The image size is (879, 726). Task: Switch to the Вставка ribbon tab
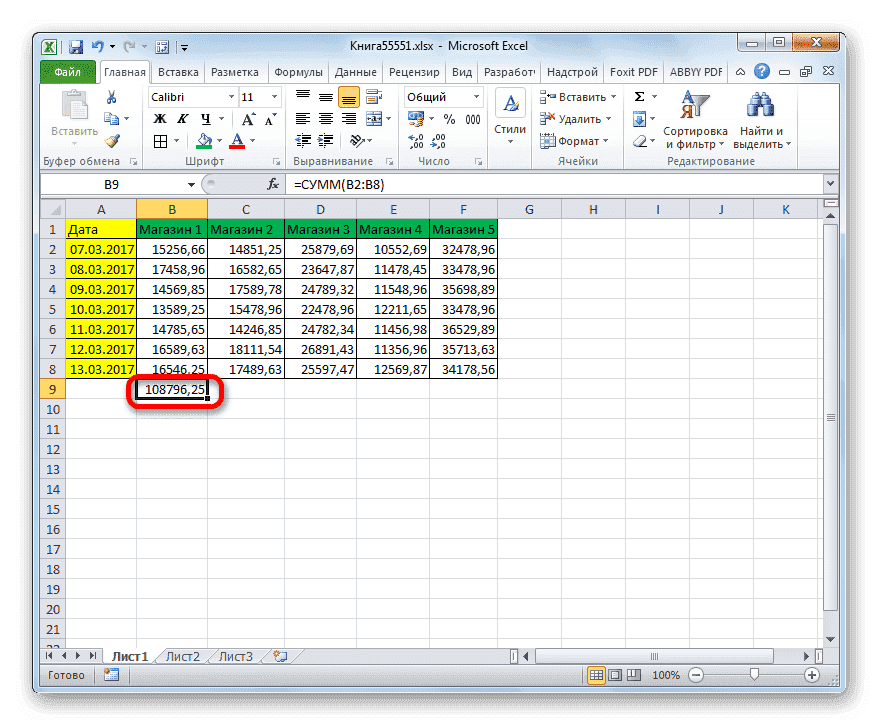[177, 72]
